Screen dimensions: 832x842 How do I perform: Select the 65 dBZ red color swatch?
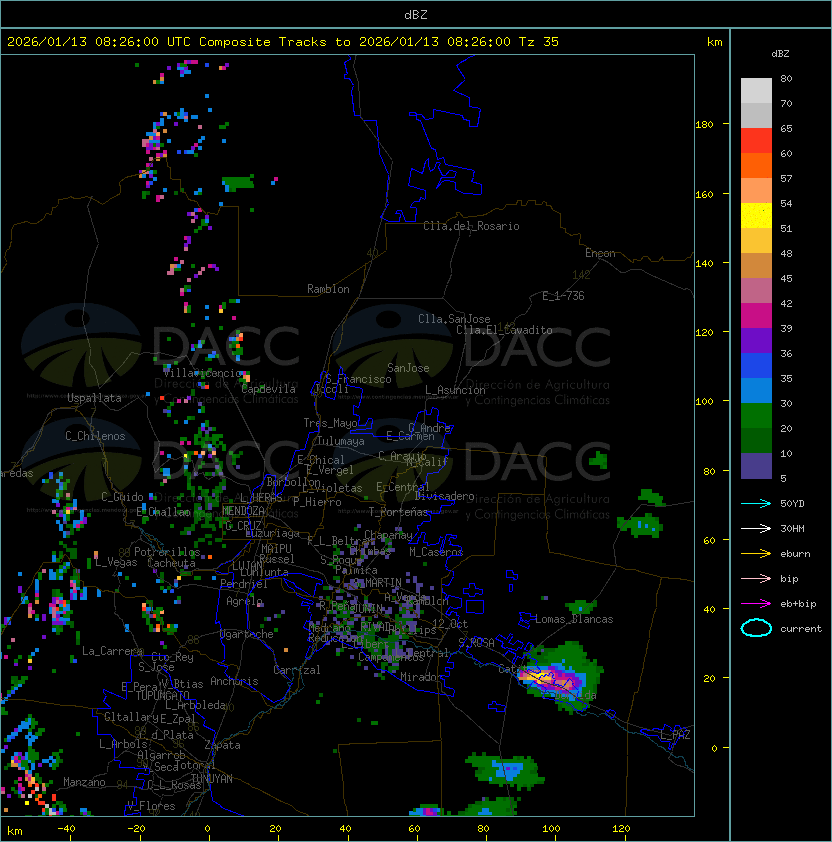coord(756,141)
